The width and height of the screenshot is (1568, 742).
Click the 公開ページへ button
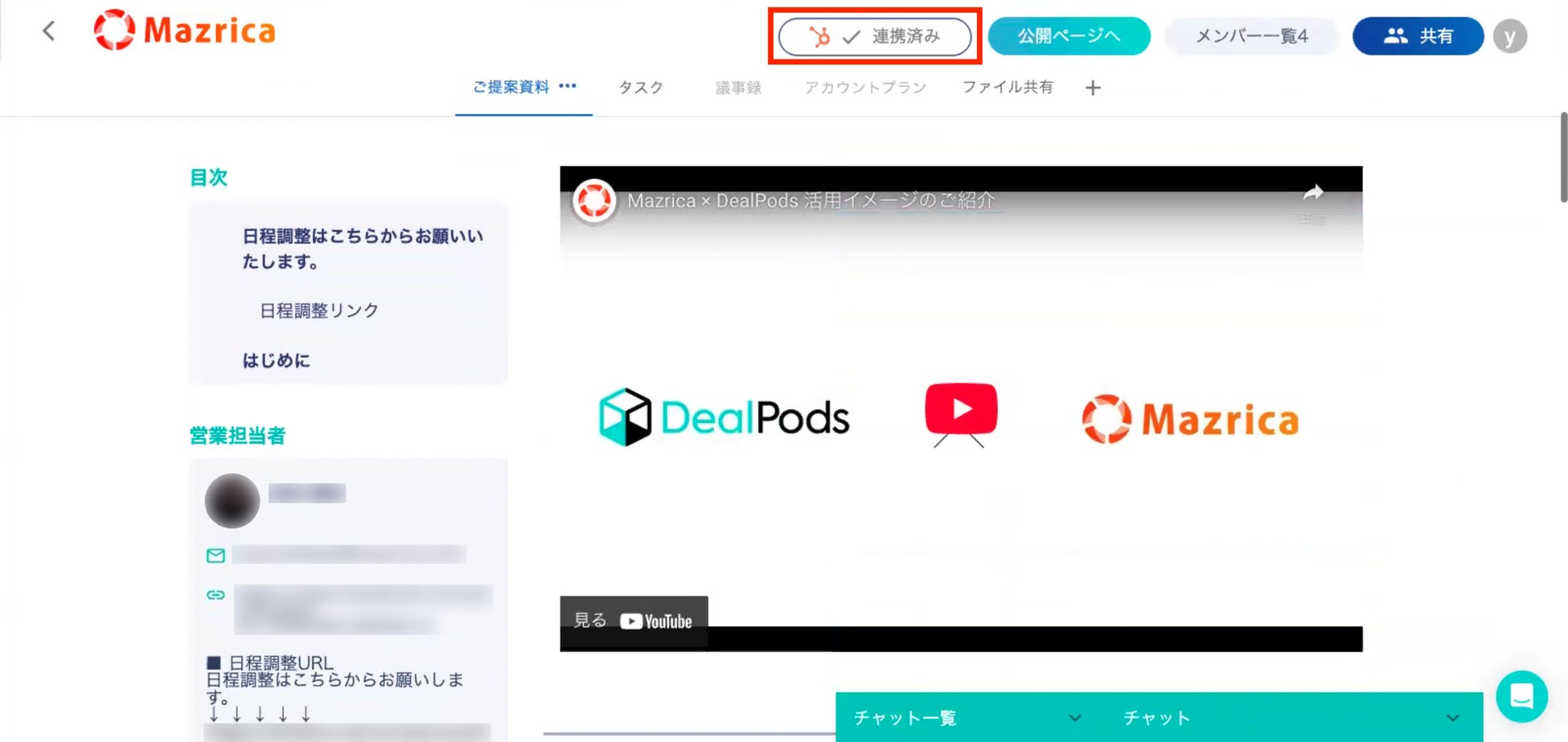[x=1069, y=36]
